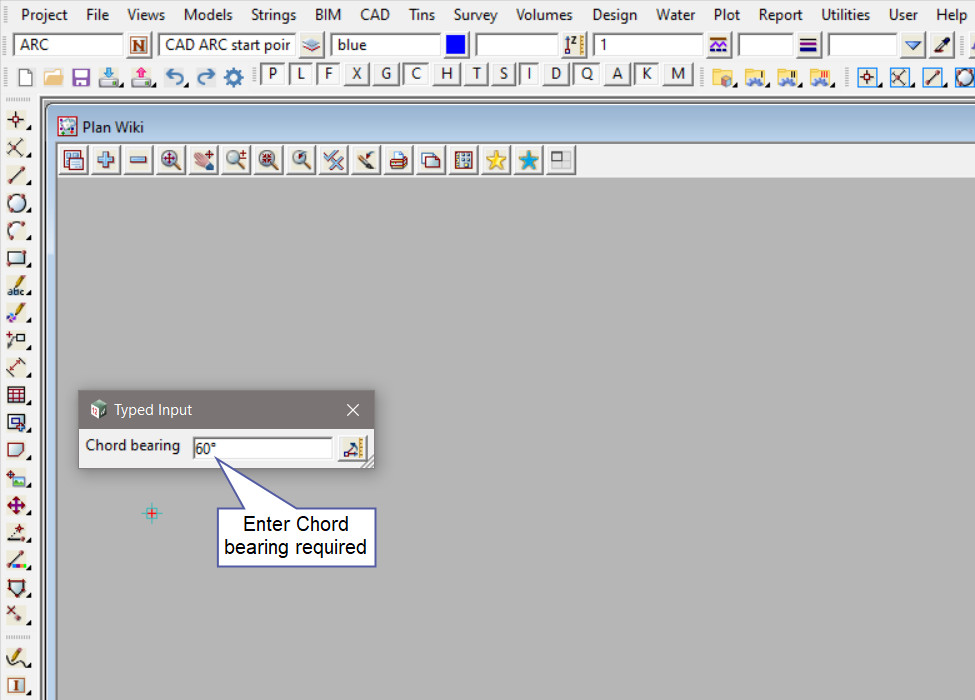Click the bearing measure button in Typed Input
Image resolution: width=975 pixels, height=700 pixels.
[352, 448]
